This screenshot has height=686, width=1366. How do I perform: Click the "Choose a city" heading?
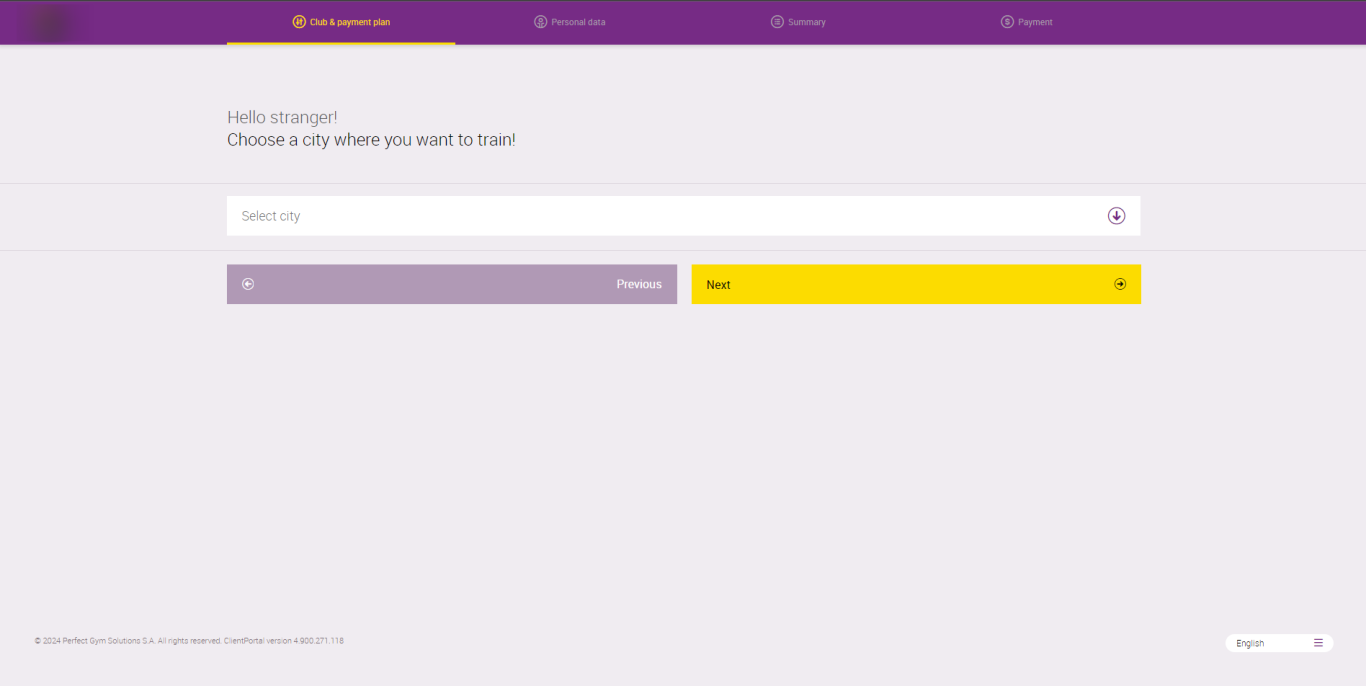click(371, 140)
